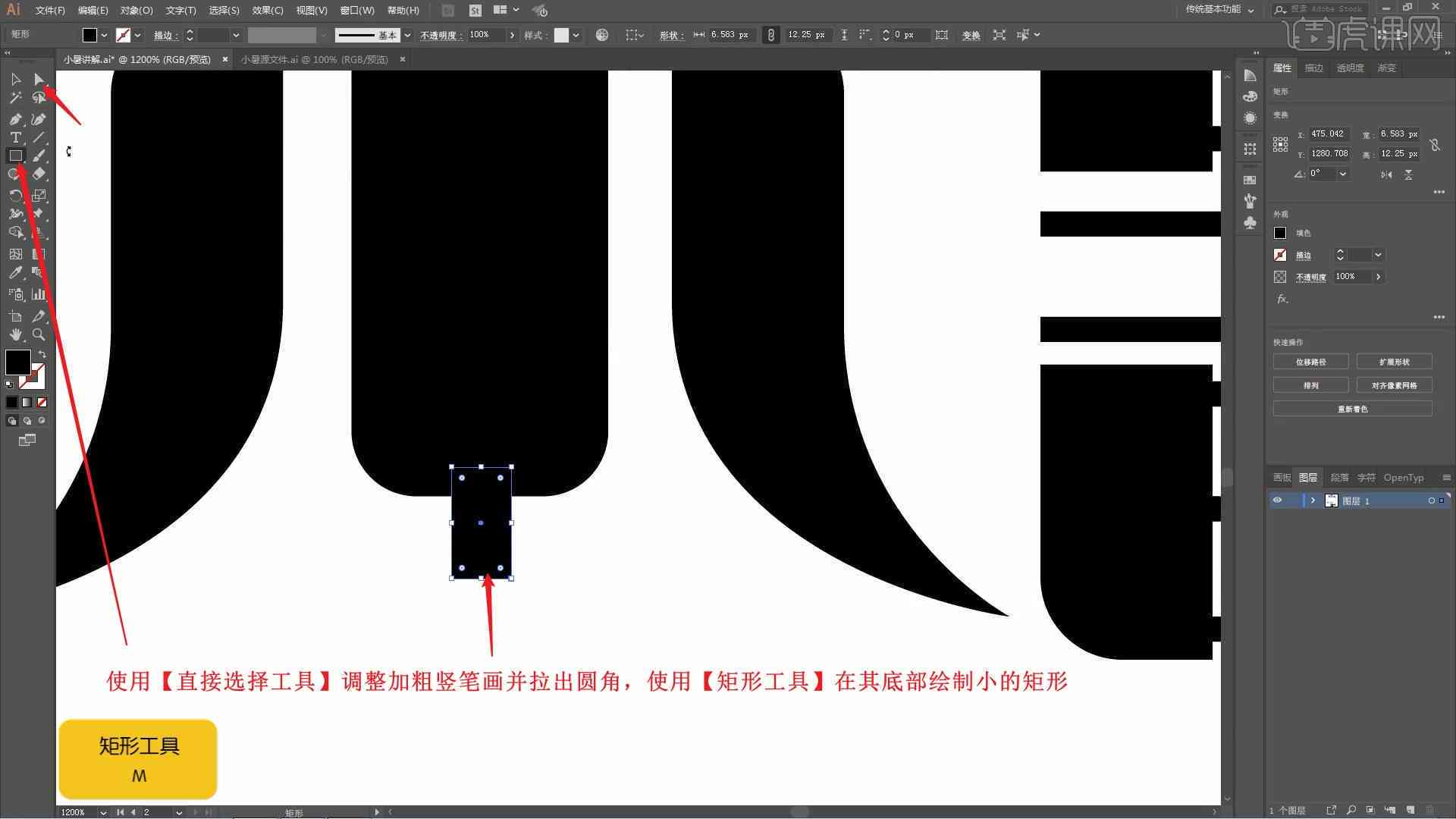Viewport: 1456px width, 819px height.
Task: Select the Direct Selection tool
Action: pos(38,78)
